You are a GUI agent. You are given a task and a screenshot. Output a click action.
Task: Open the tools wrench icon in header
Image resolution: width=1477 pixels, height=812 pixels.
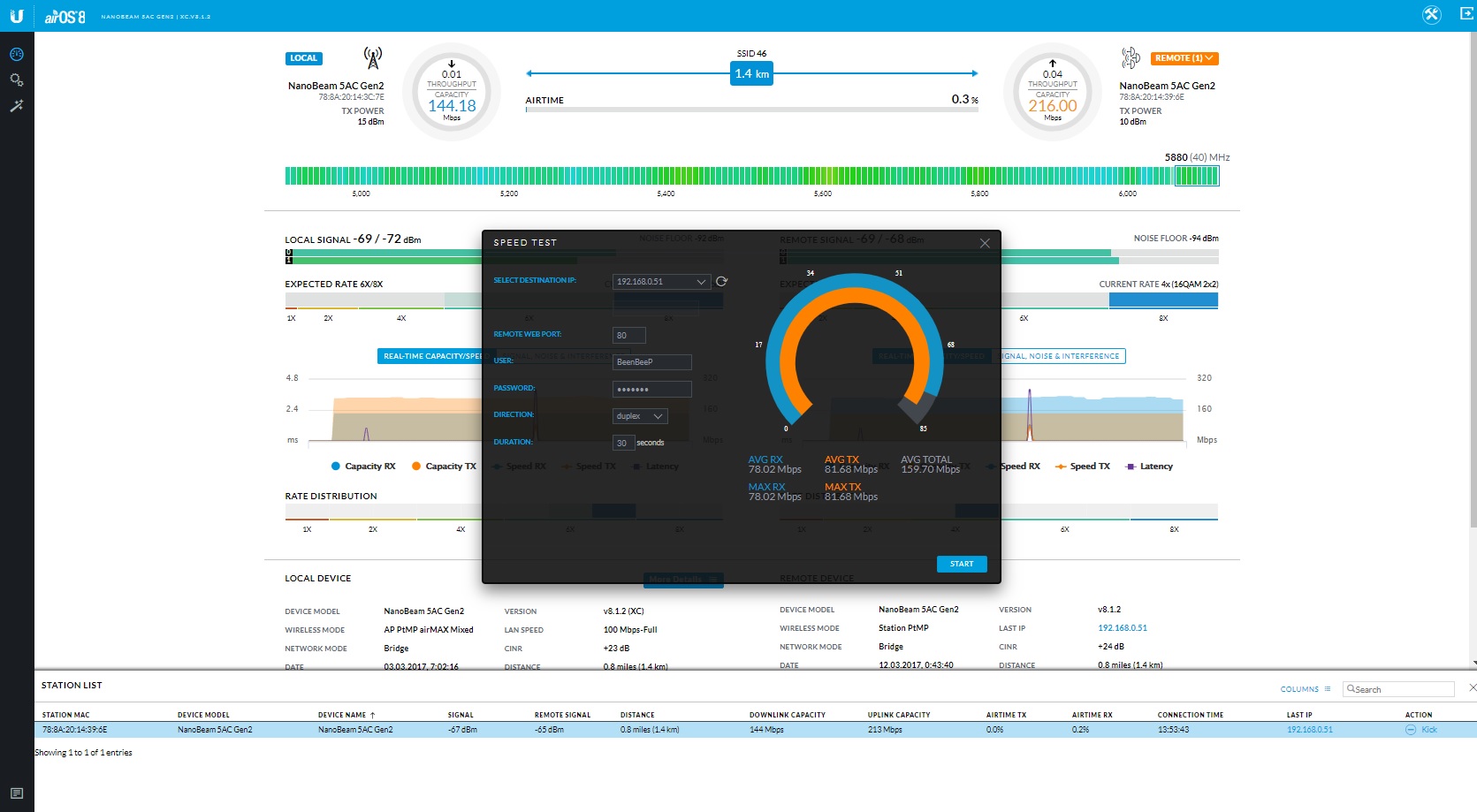[x=1432, y=14]
